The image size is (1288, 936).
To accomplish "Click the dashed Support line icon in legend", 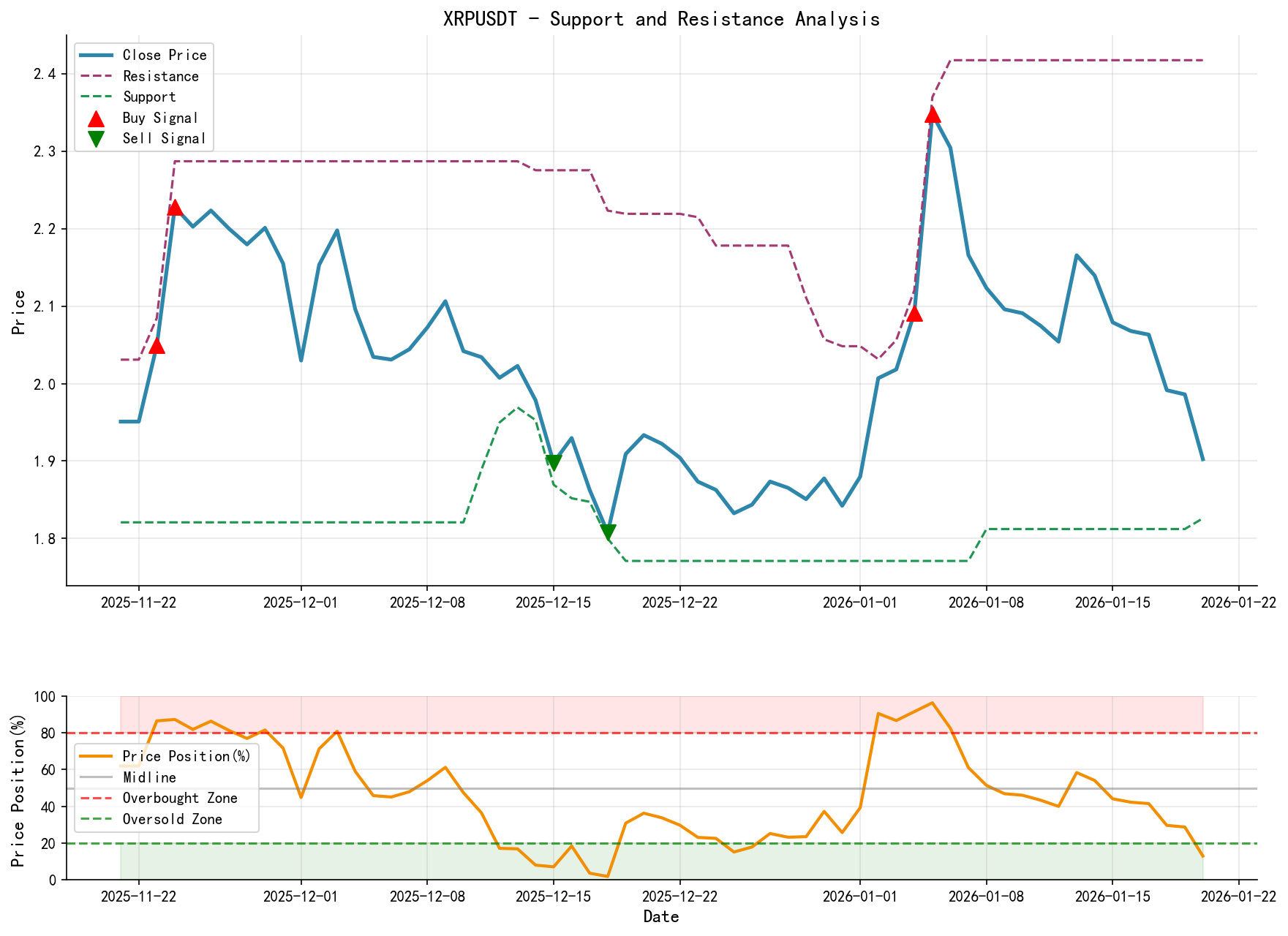I will point(97,96).
